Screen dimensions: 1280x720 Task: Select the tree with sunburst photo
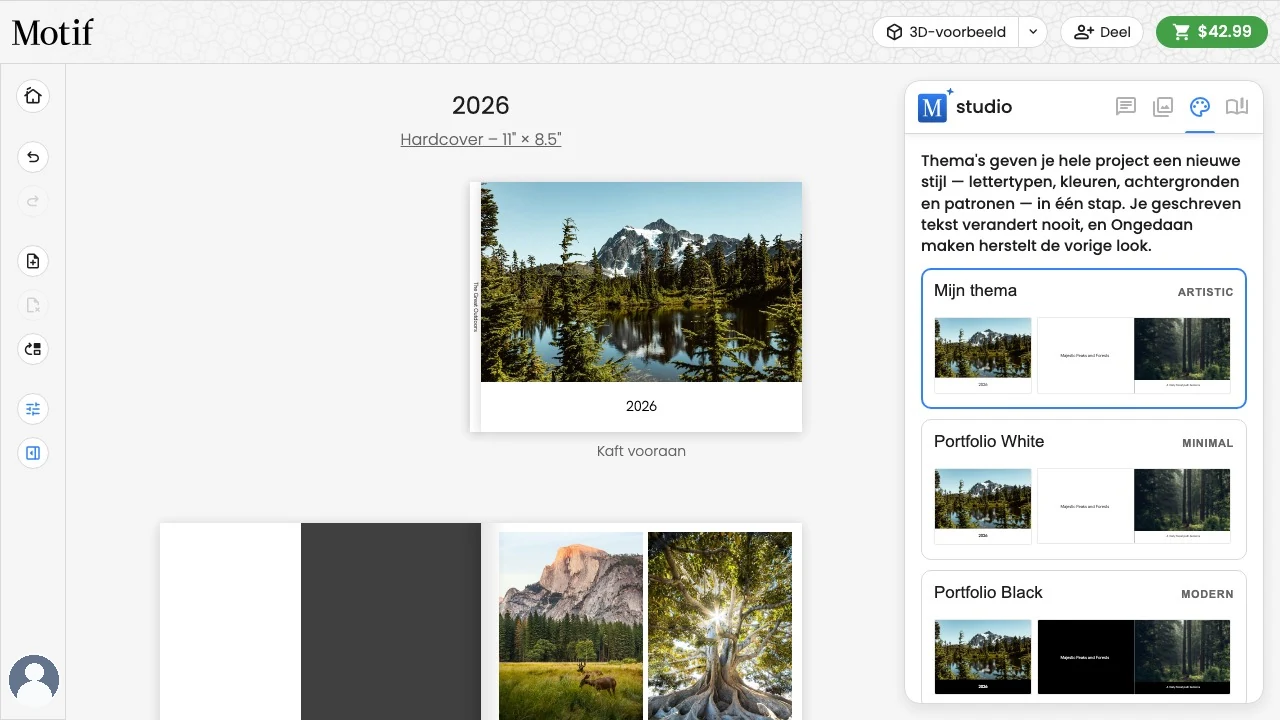pos(720,626)
